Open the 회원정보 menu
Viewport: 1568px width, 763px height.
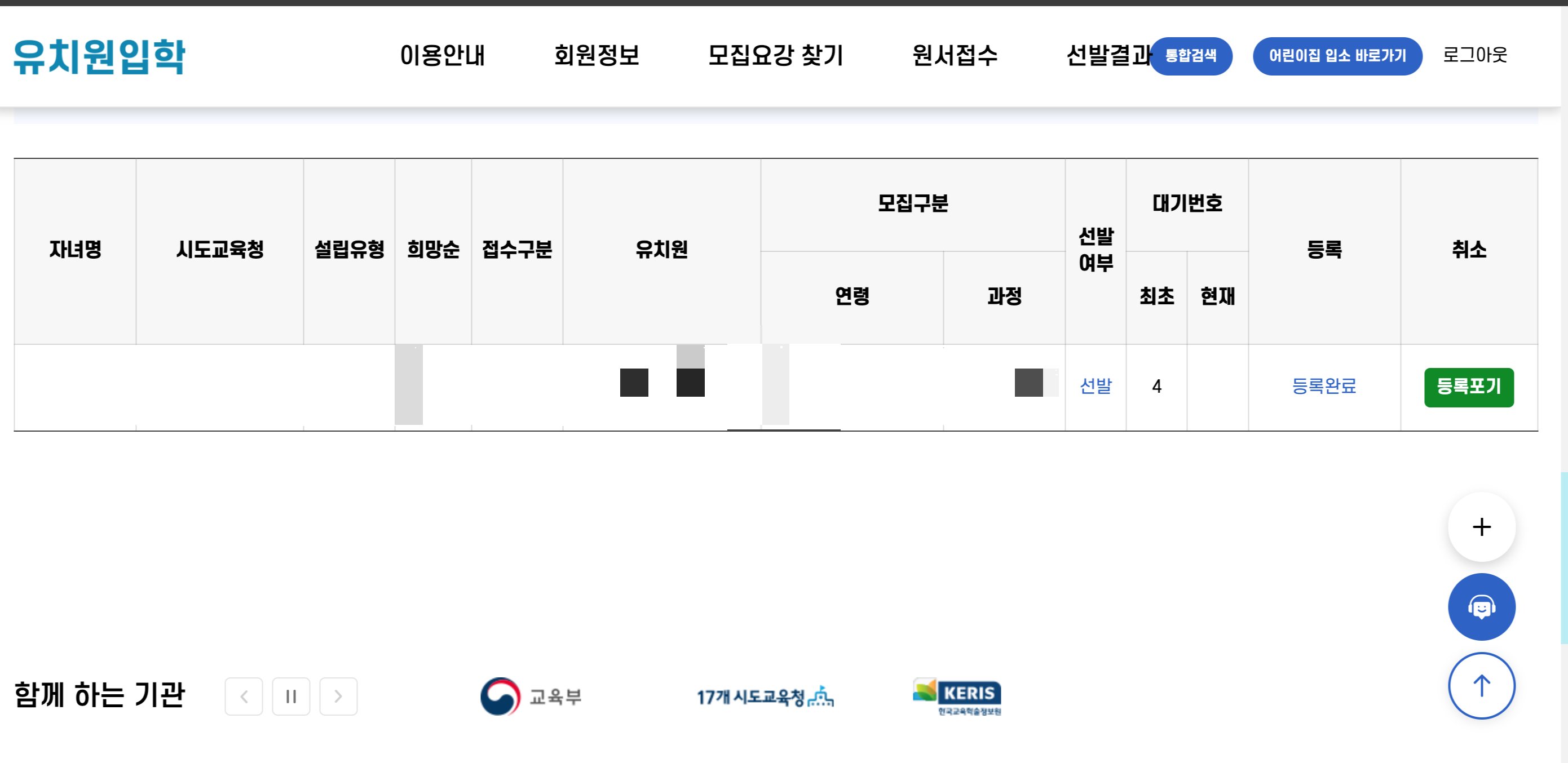click(x=597, y=55)
